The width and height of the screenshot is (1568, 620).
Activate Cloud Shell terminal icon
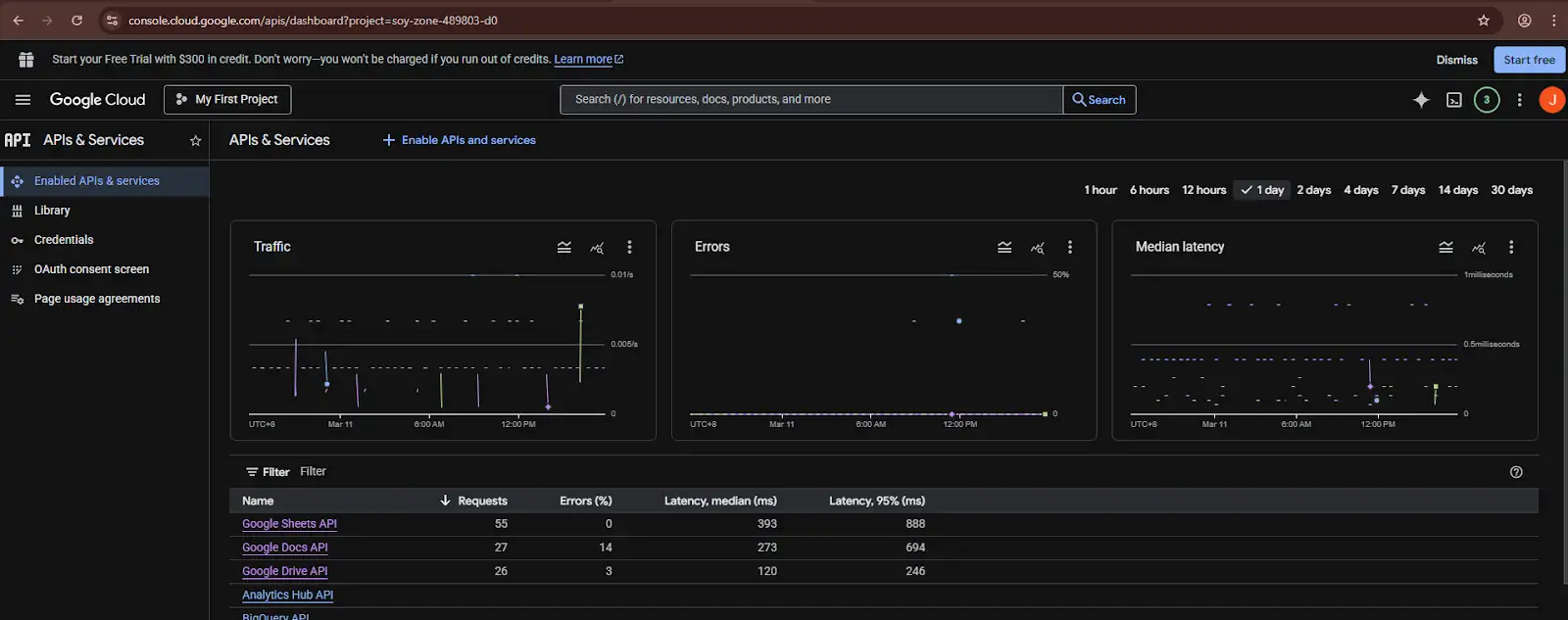pyautogui.click(x=1454, y=100)
